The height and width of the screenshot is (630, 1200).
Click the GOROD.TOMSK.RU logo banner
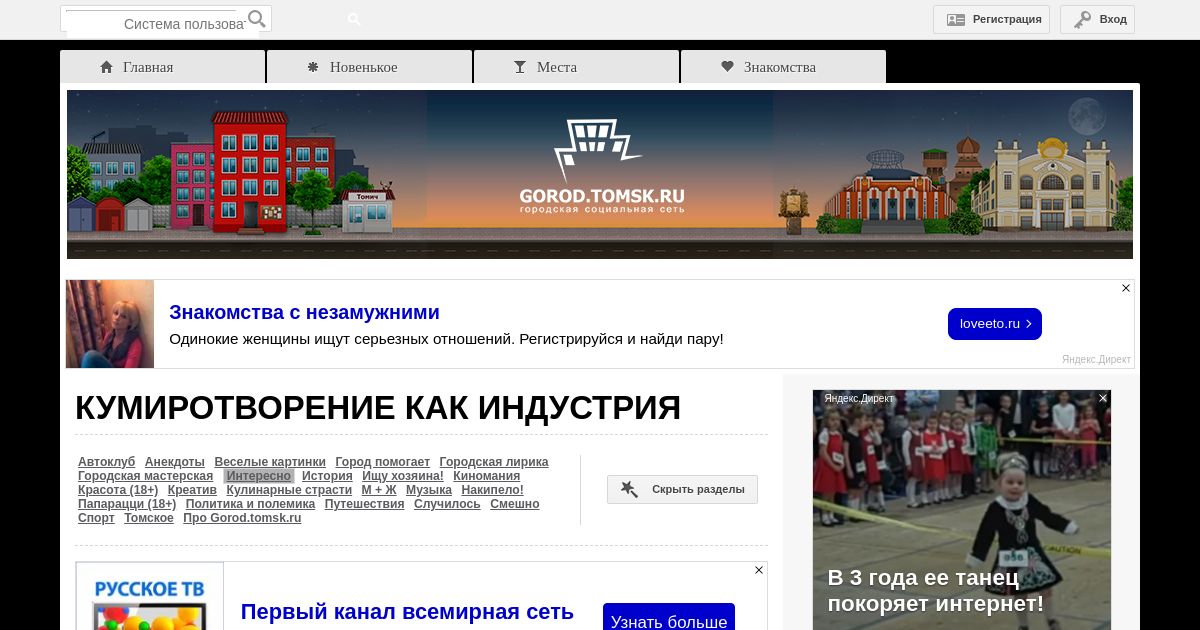[600, 174]
